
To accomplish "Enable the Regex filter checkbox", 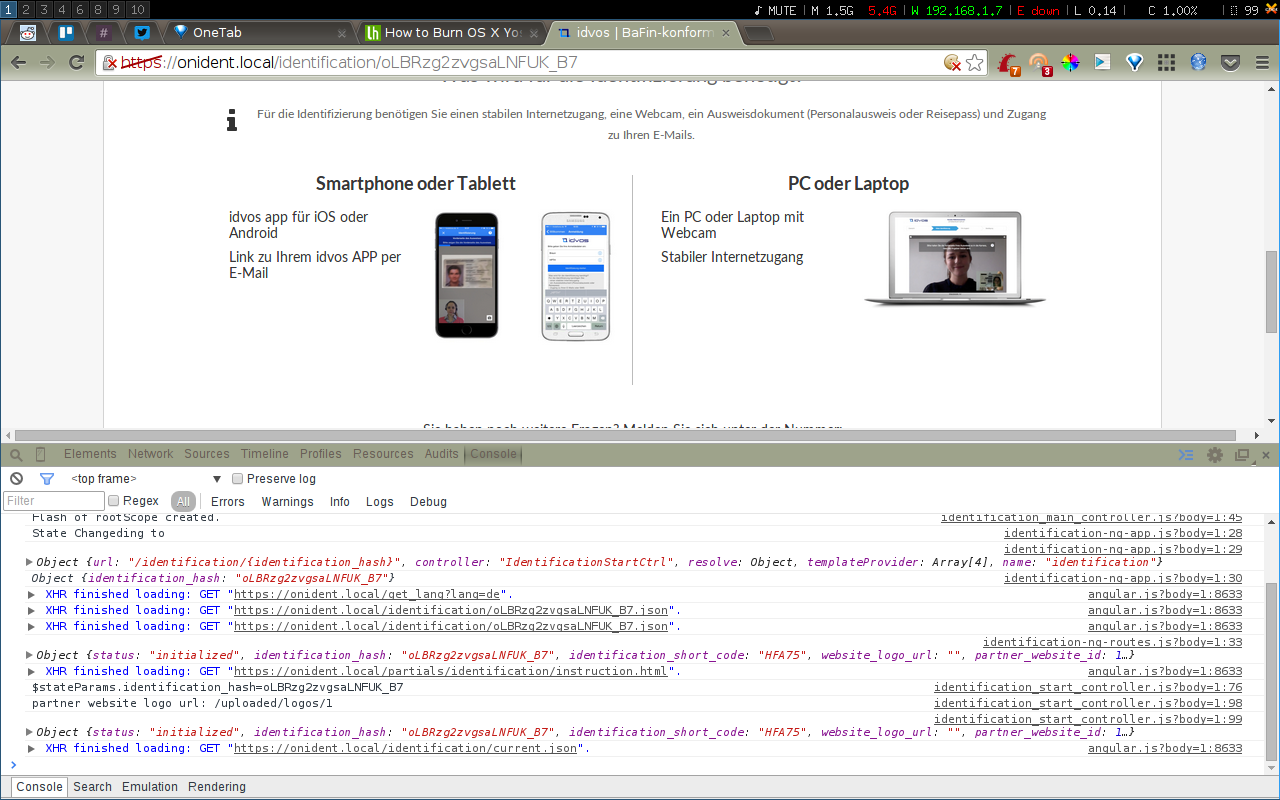I will click(x=114, y=501).
